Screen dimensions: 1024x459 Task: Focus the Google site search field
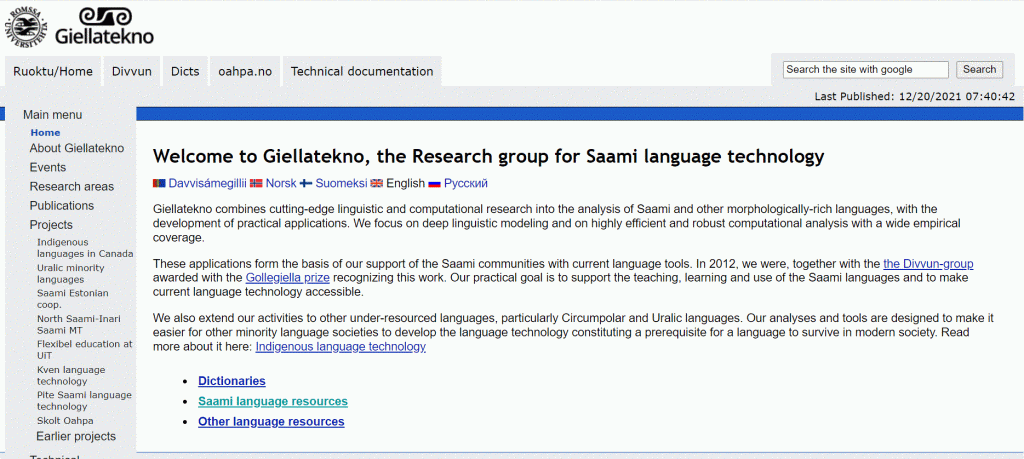click(865, 70)
